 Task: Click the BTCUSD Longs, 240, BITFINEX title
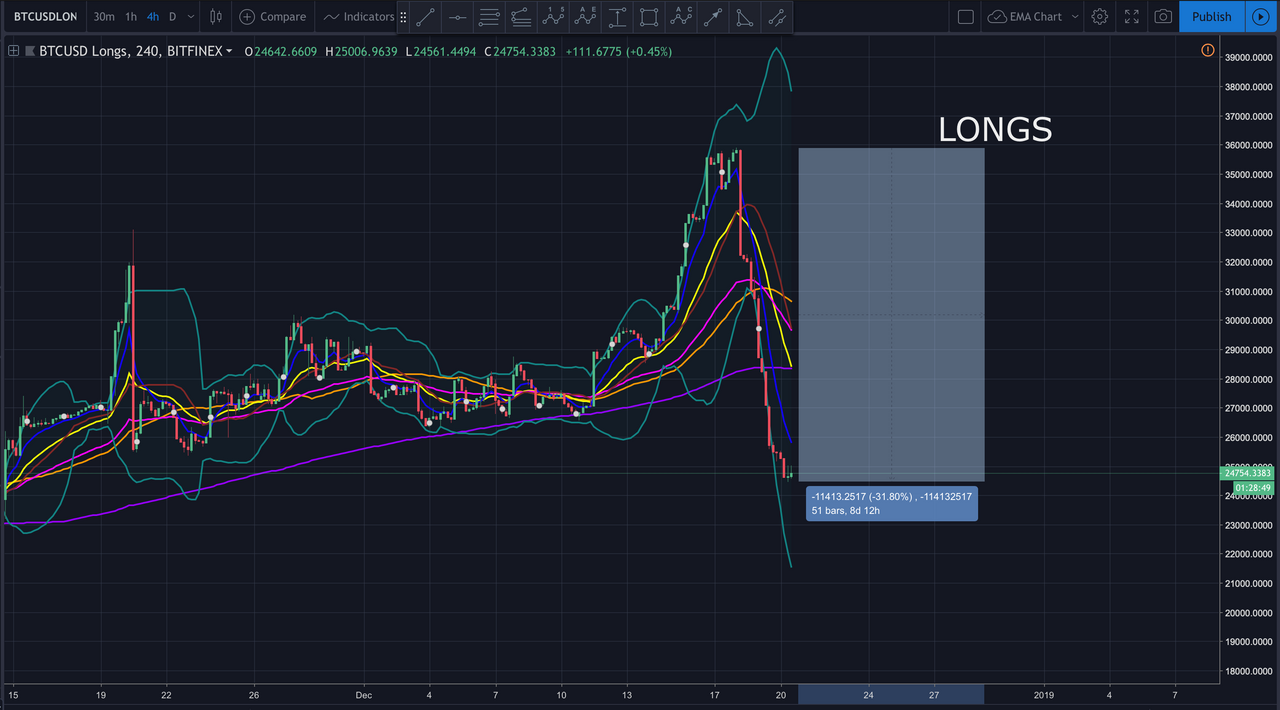coord(130,51)
